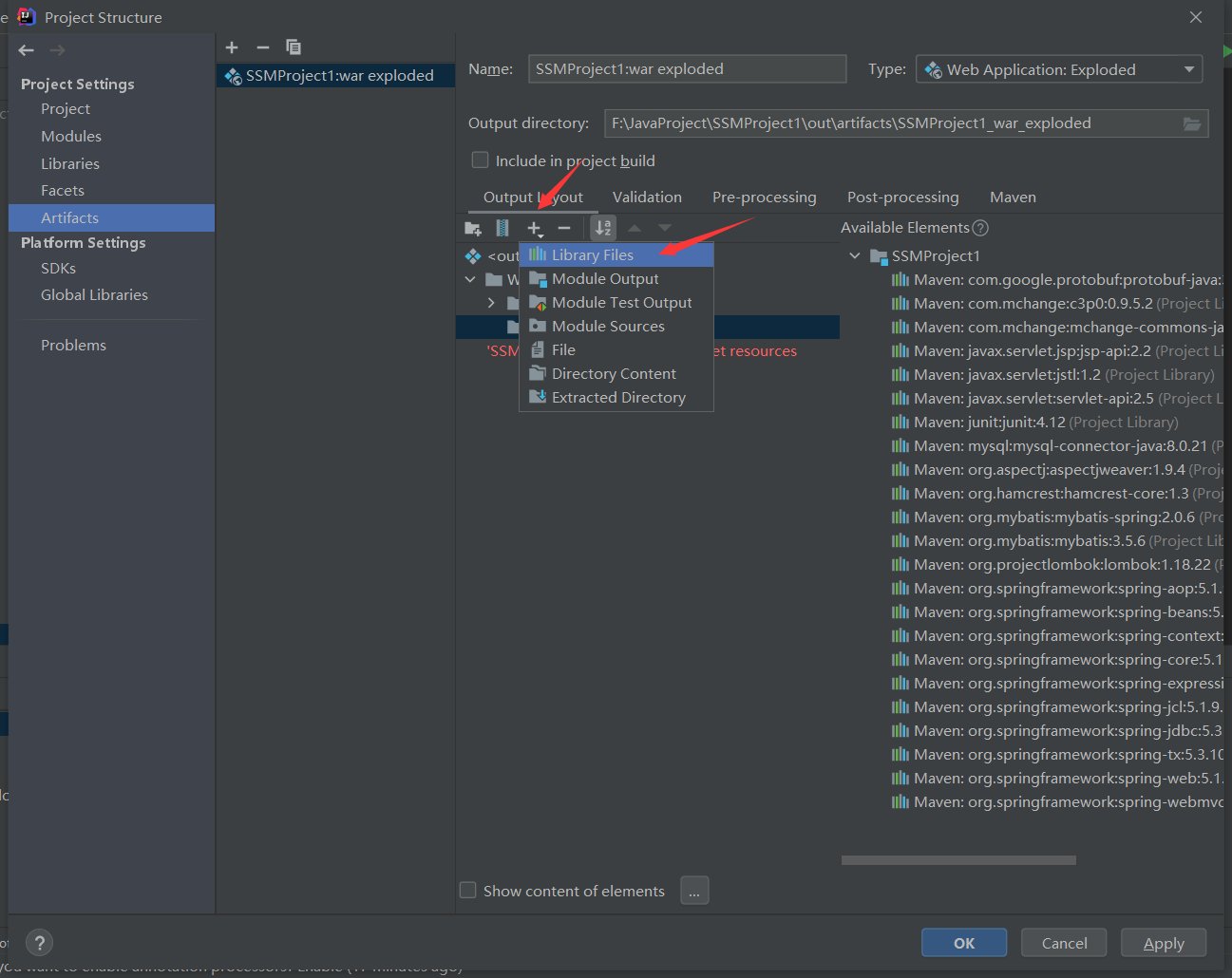Select Library Files menu entry
Viewport: 1232px width, 978px height.
[x=616, y=254]
